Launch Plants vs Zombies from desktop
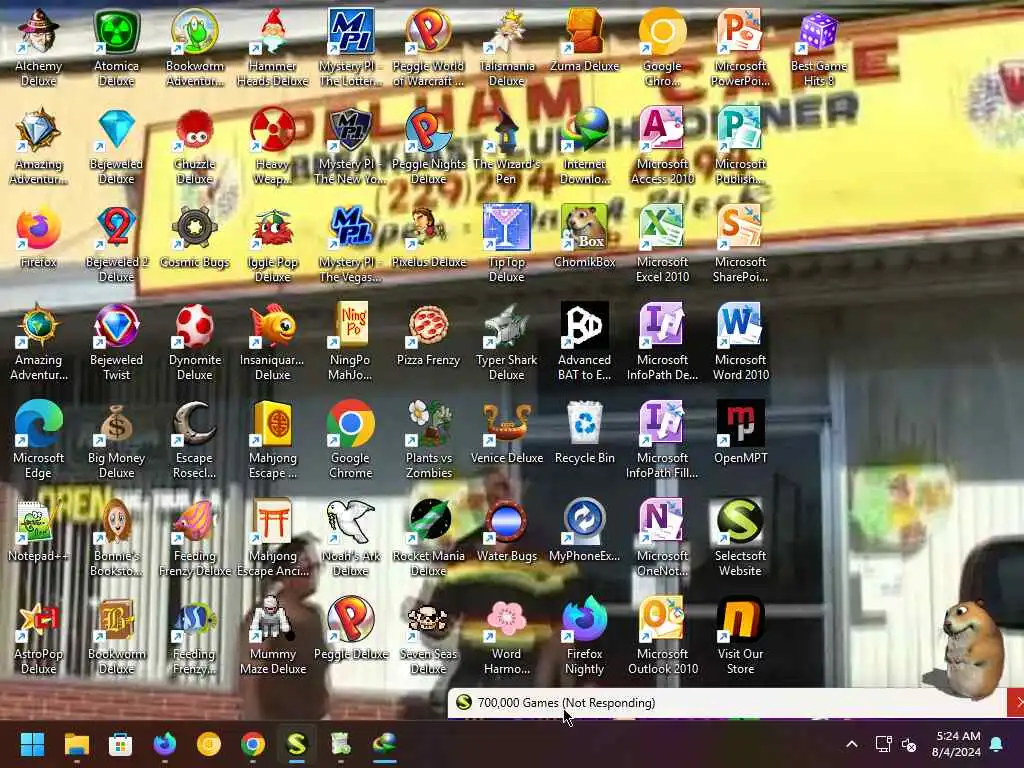This screenshot has width=1024, height=768. pyautogui.click(x=428, y=440)
